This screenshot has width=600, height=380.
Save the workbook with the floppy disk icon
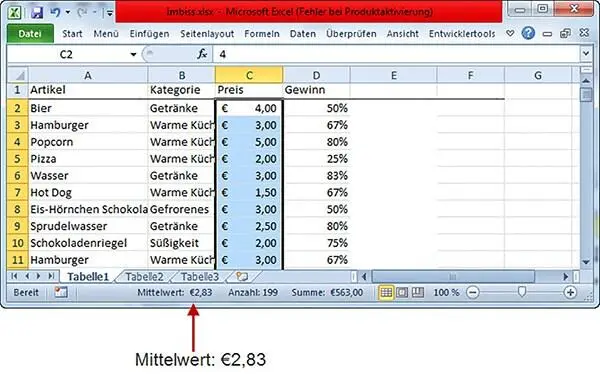pyautogui.click(x=37, y=12)
